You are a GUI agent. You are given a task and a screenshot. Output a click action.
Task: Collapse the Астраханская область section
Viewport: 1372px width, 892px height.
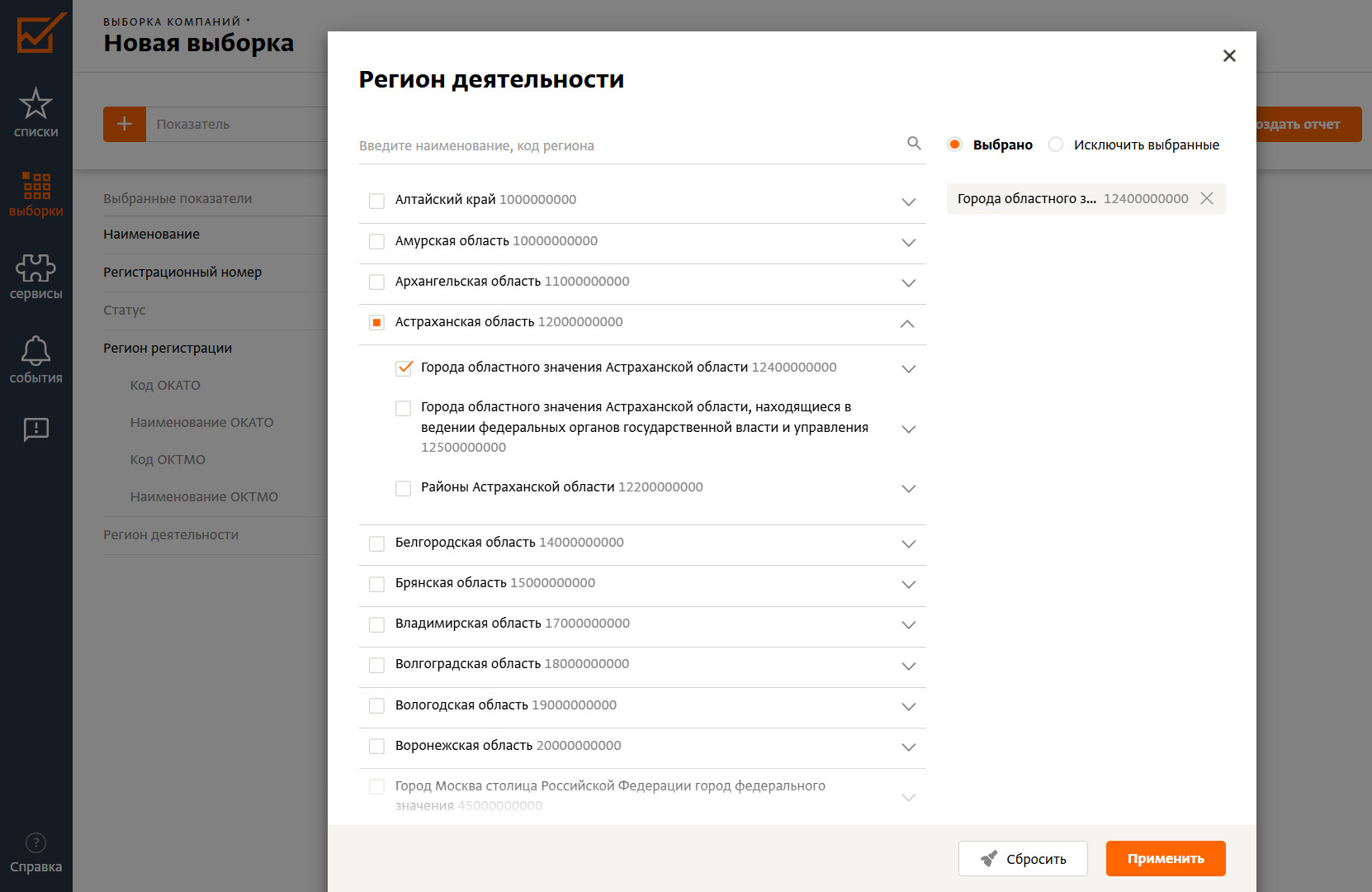(x=907, y=324)
